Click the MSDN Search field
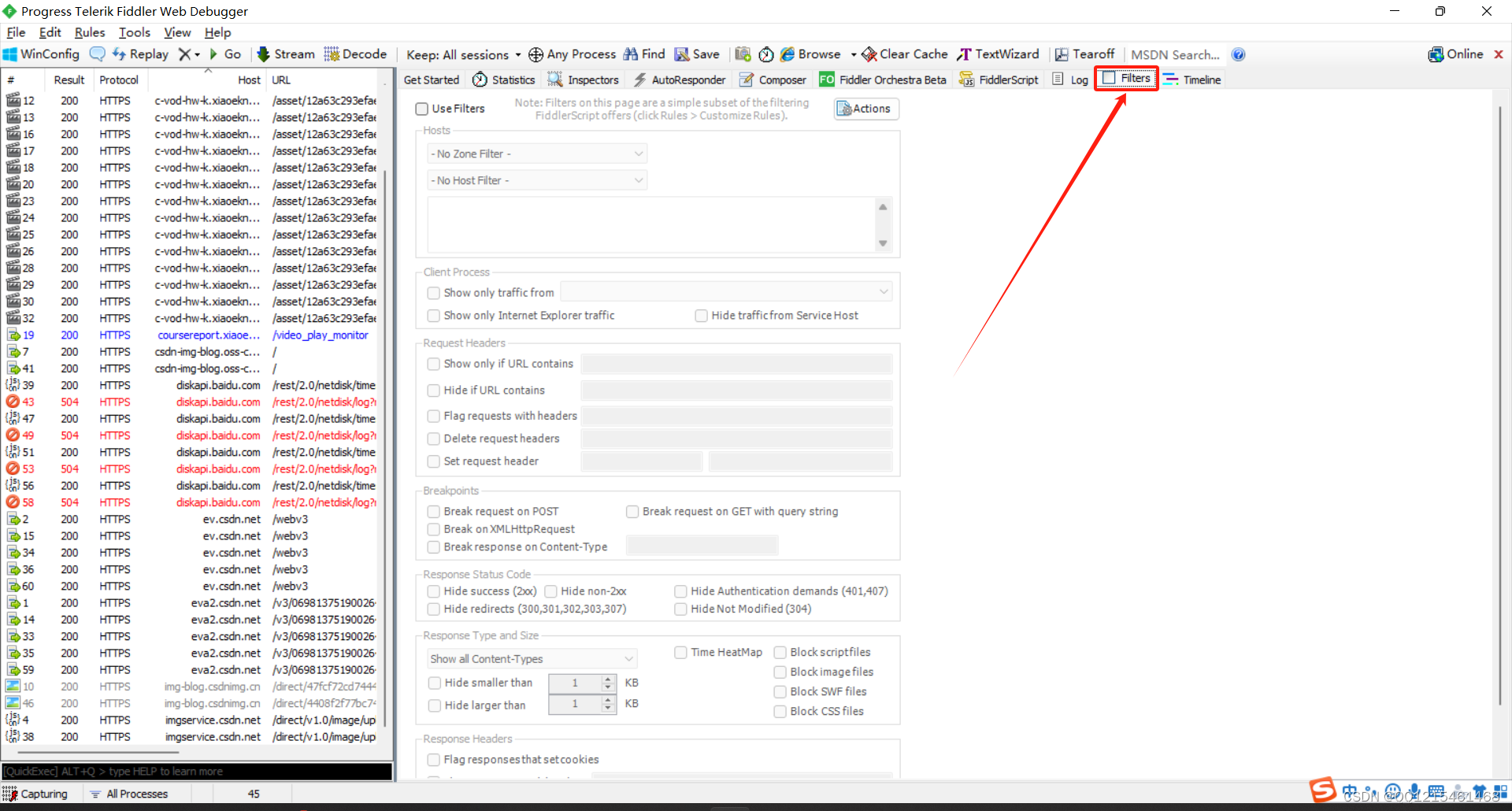1512x811 pixels. coord(1175,54)
